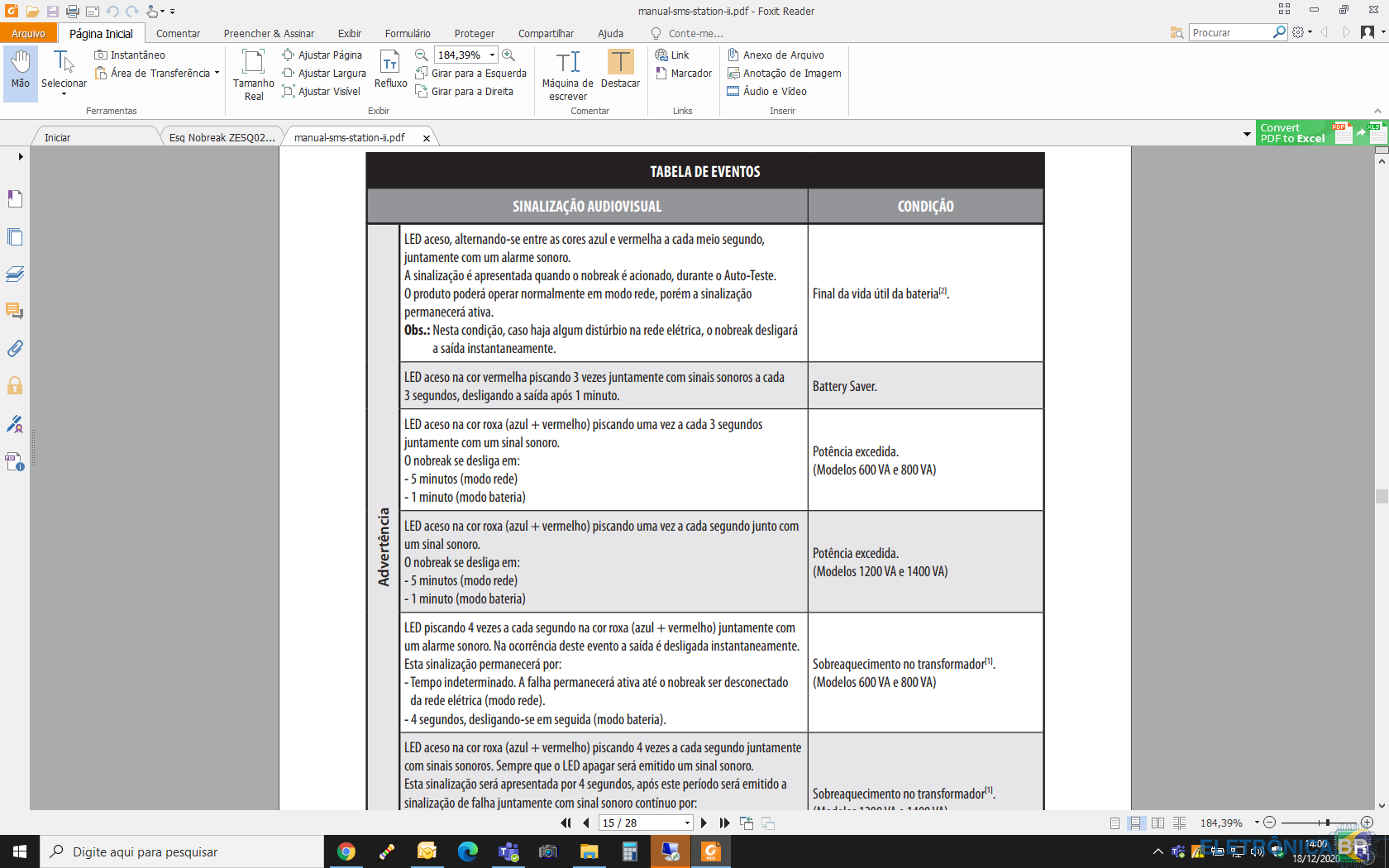Zoom in using ribbon magnifier plus
The height and width of the screenshot is (868, 1389).
click(x=508, y=55)
